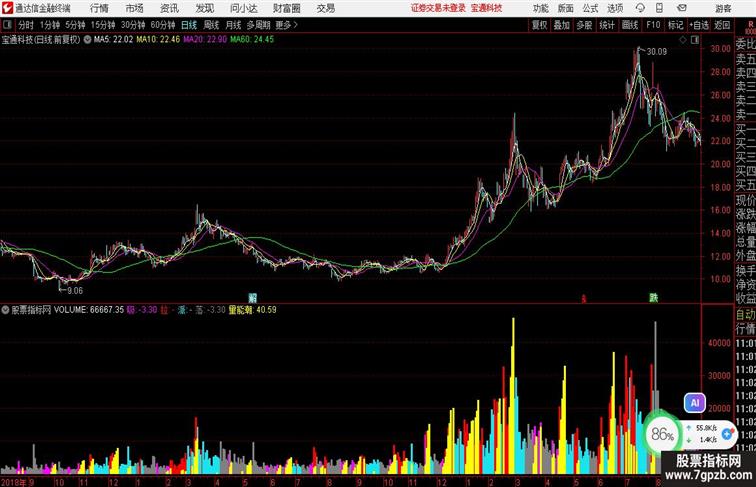Click the cyan marker below the price chart
This screenshot has height=487, width=756.
pyautogui.click(x=252, y=298)
